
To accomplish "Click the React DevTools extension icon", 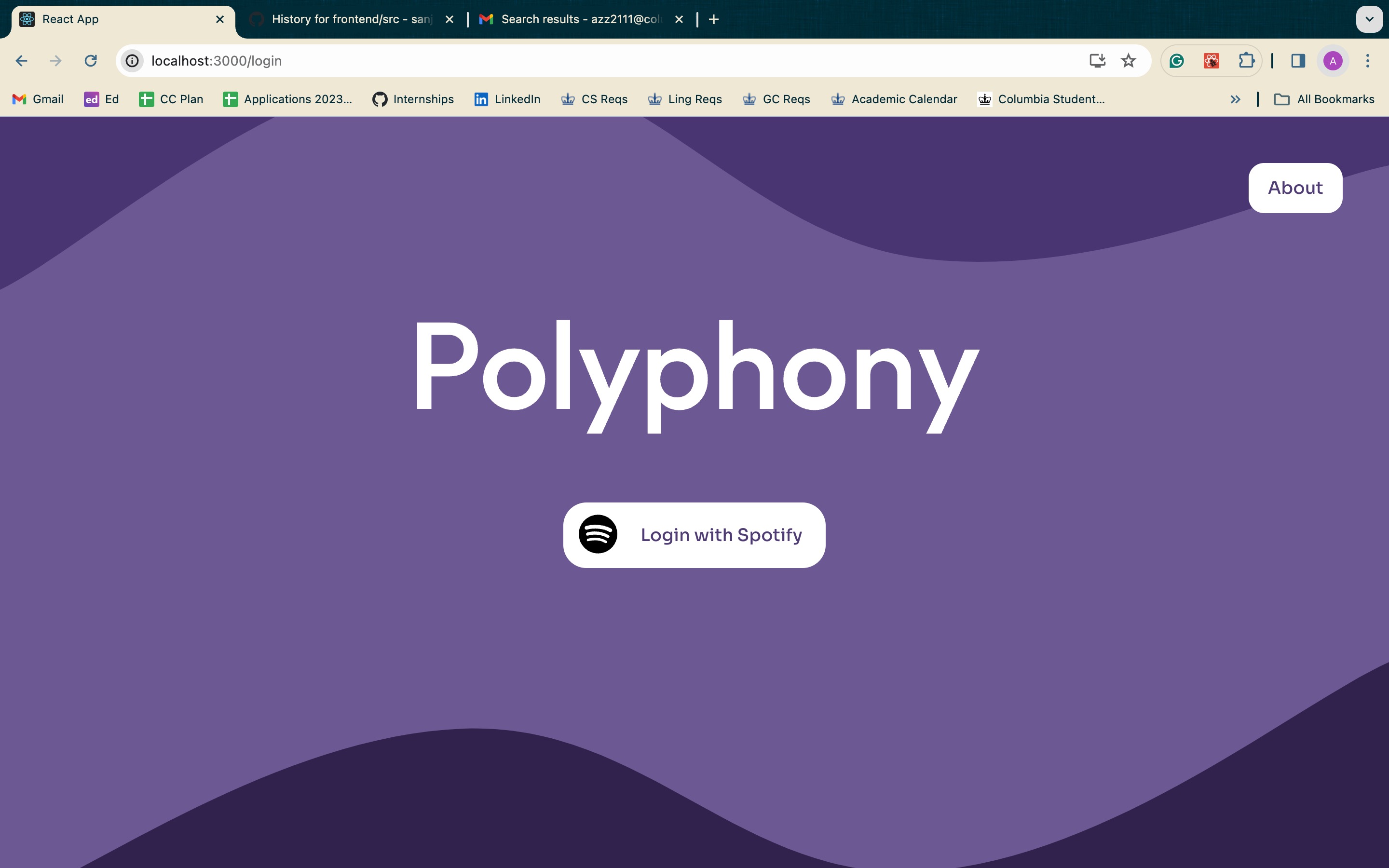I will [x=1211, y=61].
